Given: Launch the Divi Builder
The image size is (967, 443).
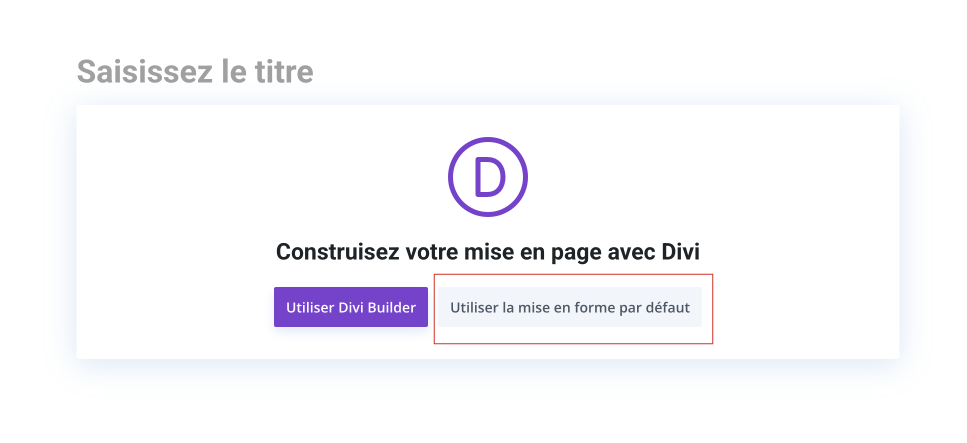Looking at the screenshot, I should click(x=351, y=307).
